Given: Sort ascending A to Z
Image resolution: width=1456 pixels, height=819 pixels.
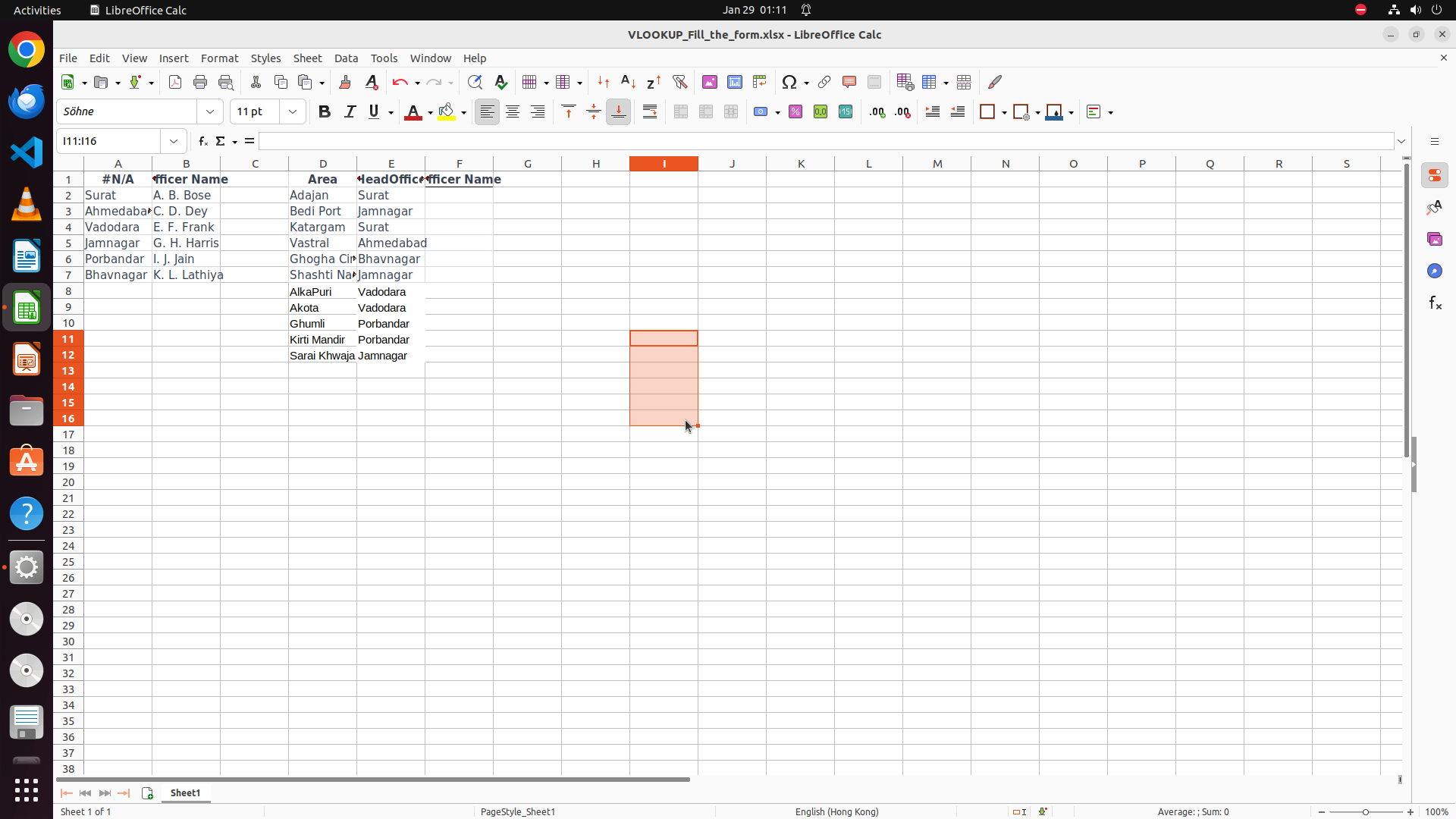Looking at the screenshot, I should click(629, 82).
